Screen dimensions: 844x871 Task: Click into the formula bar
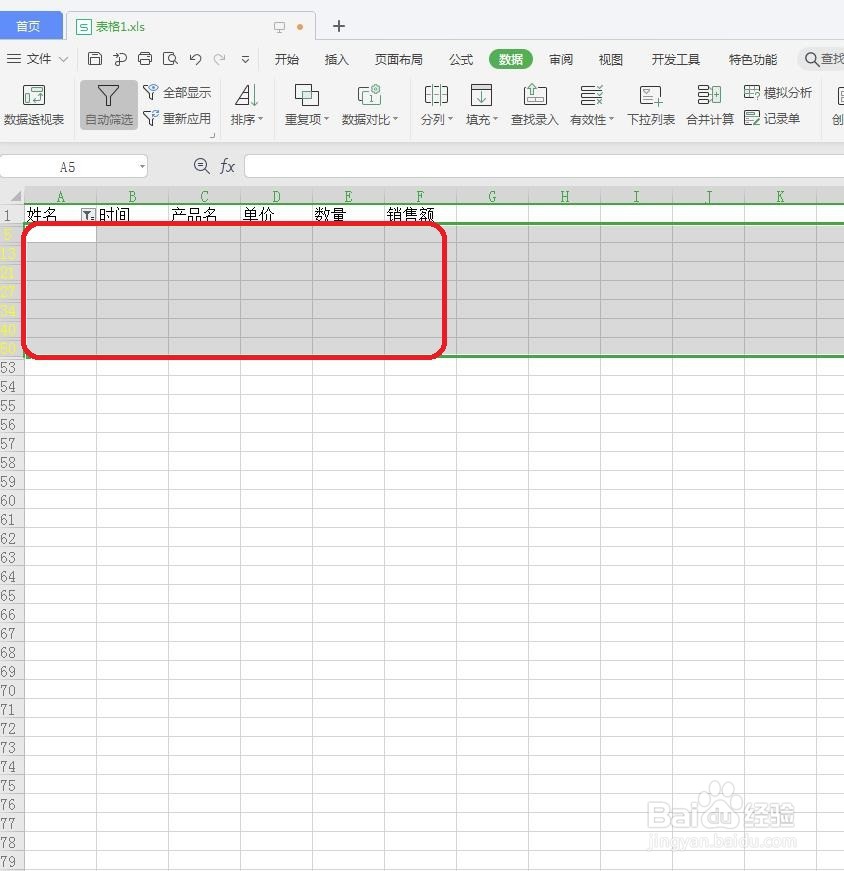tap(543, 166)
